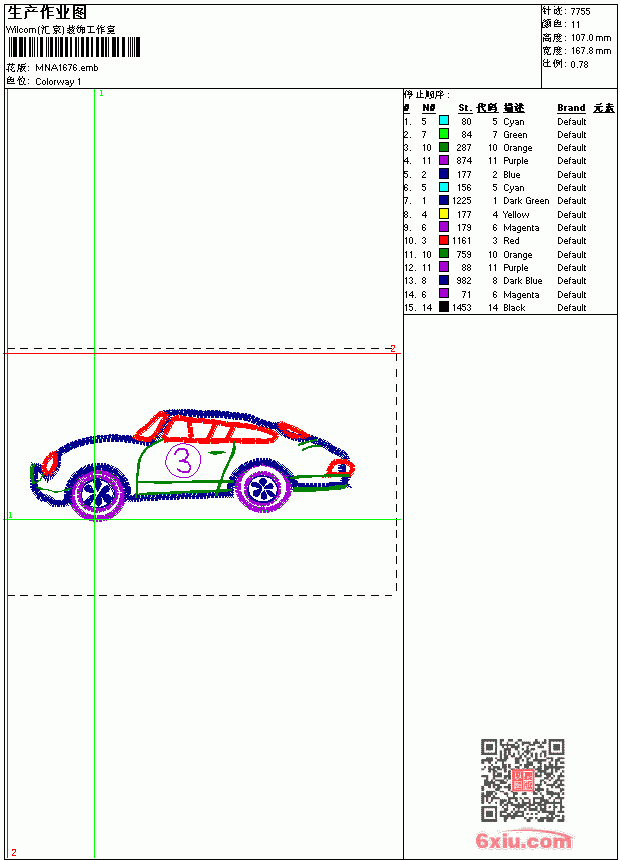This screenshot has width=620, height=860.
Task: Select the 1453 stitch count cell
Action: tap(461, 308)
